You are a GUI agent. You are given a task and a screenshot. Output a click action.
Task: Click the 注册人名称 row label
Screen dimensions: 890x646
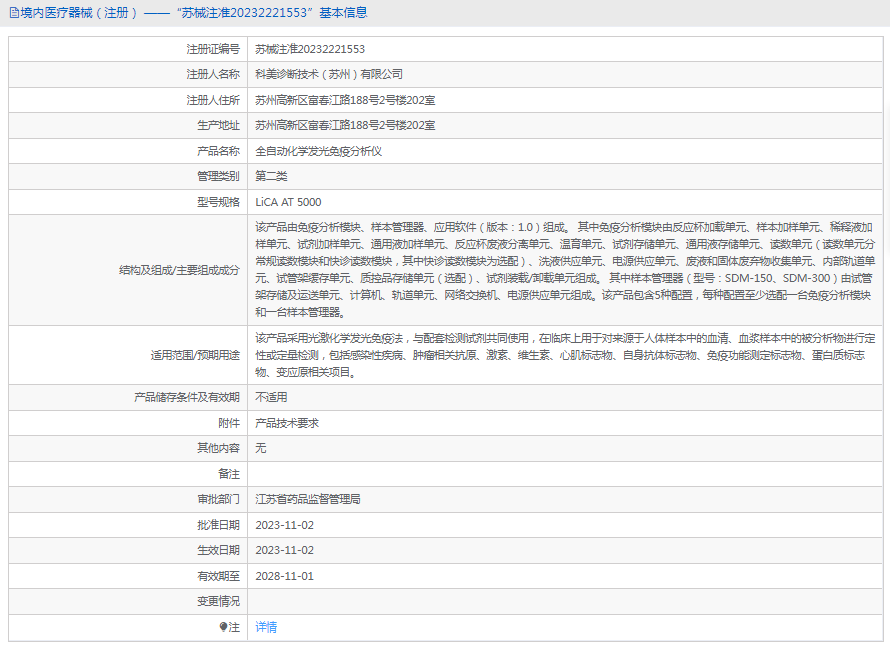point(213,74)
